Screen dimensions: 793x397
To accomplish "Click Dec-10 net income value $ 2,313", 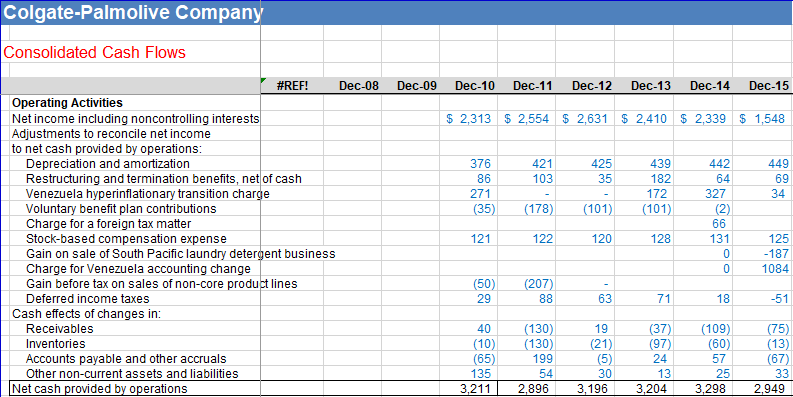I will tap(468, 119).
